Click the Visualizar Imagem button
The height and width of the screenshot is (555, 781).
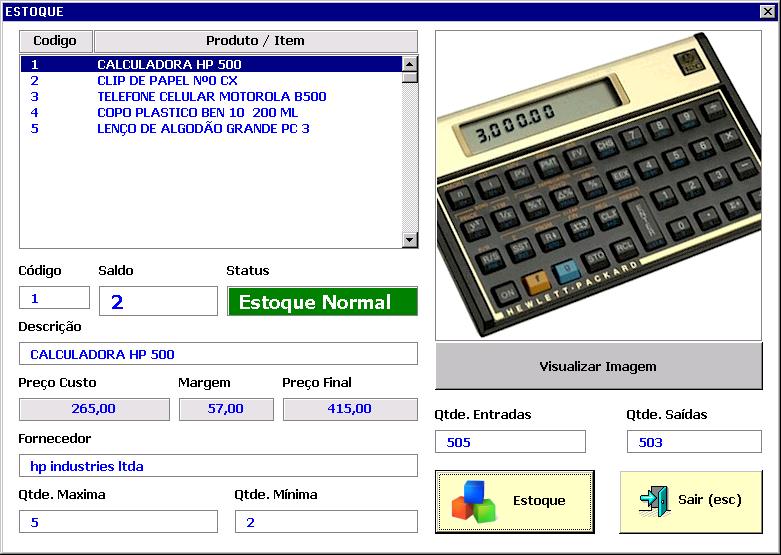[599, 366]
